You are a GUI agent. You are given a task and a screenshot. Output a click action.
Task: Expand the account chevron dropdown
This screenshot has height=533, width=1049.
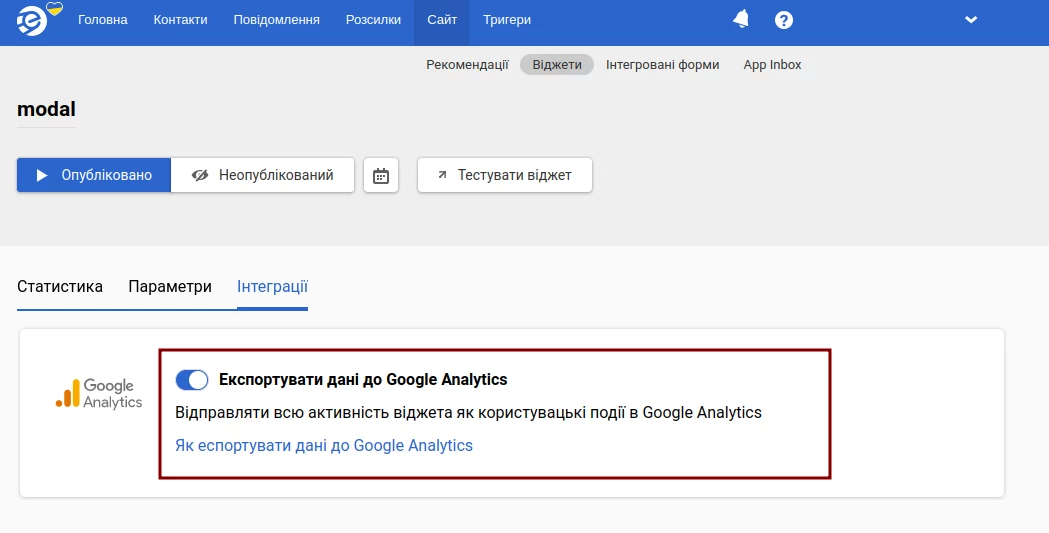(970, 20)
